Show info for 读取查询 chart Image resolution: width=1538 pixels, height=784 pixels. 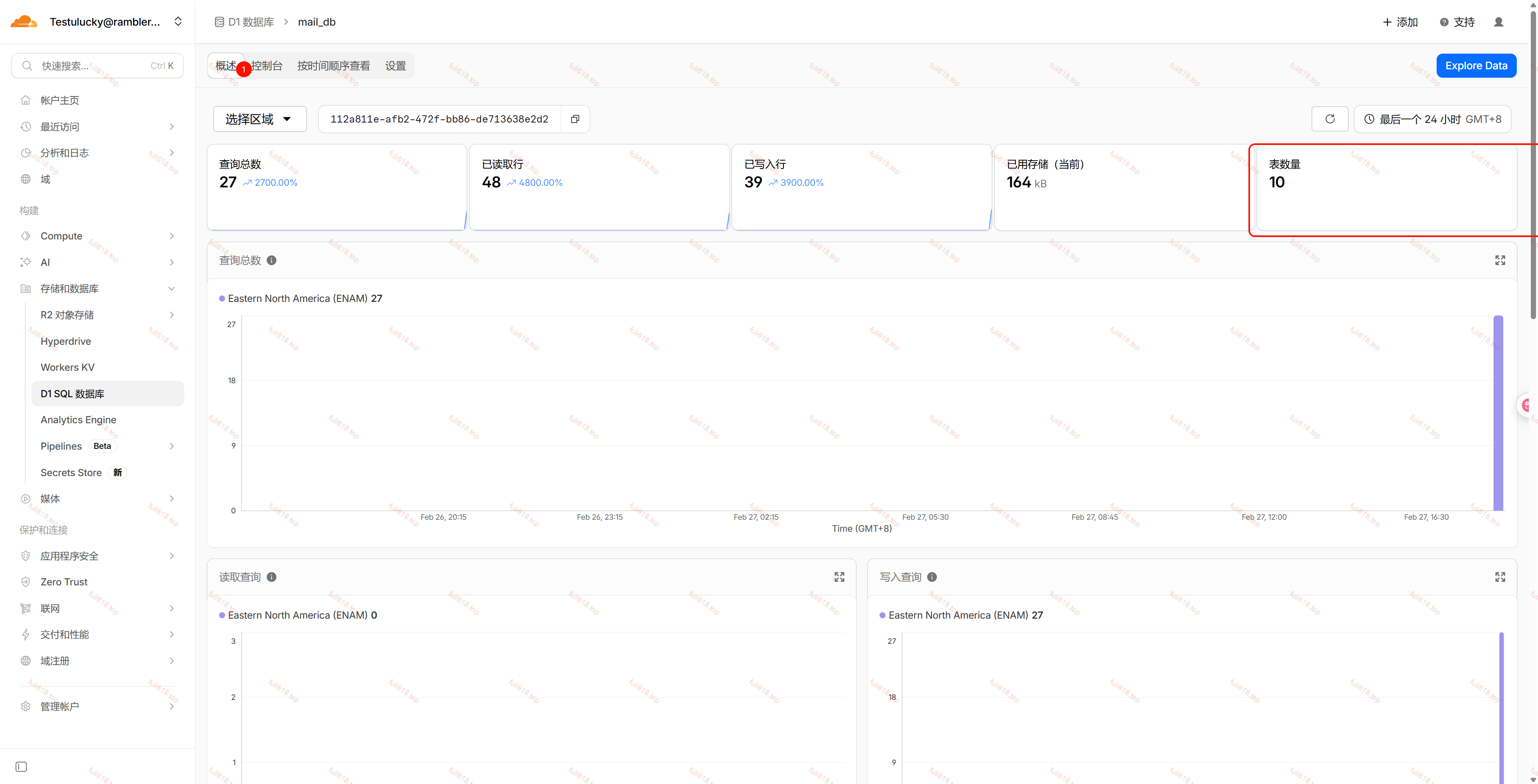click(272, 577)
